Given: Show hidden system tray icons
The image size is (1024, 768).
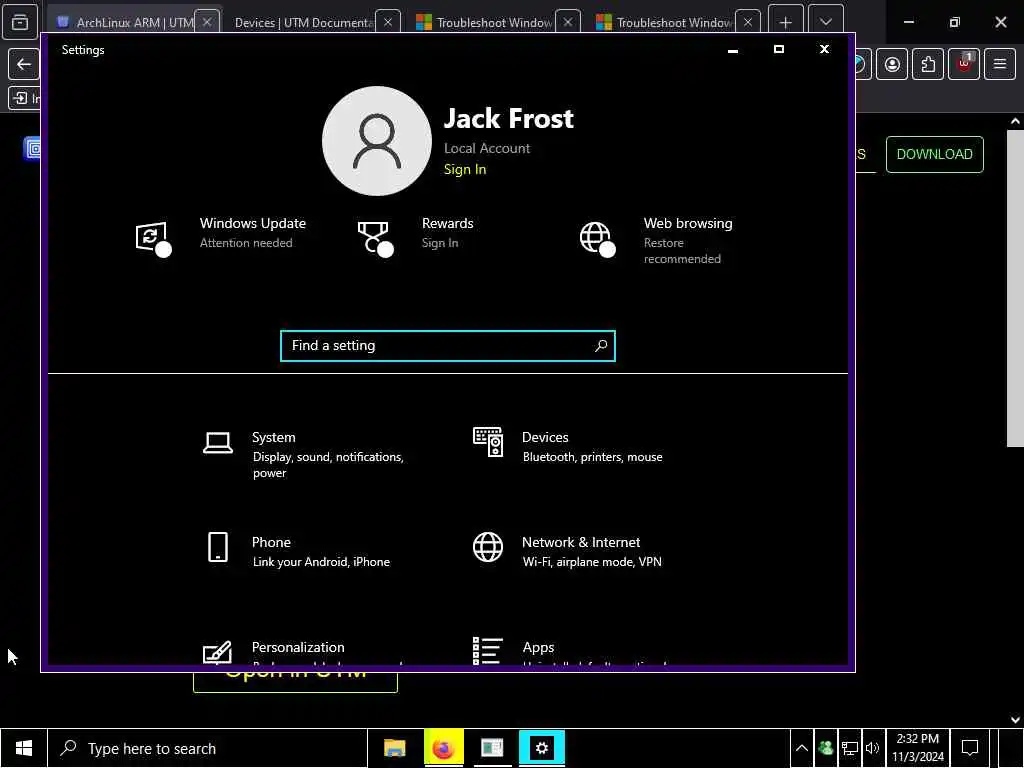Looking at the screenshot, I should pyautogui.click(x=801, y=748).
